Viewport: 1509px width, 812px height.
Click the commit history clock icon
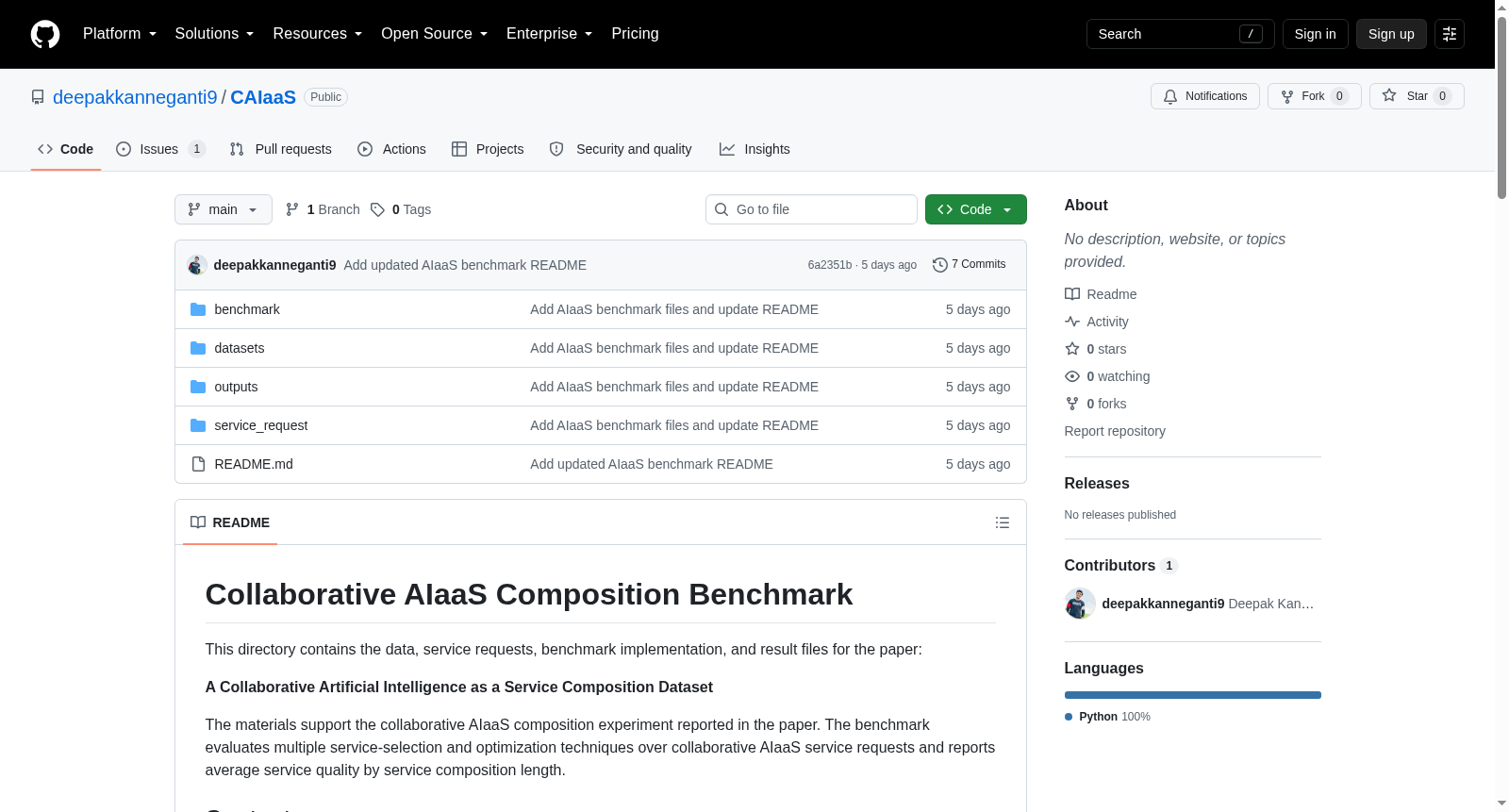pyautogui.click(x=939, y=265)
